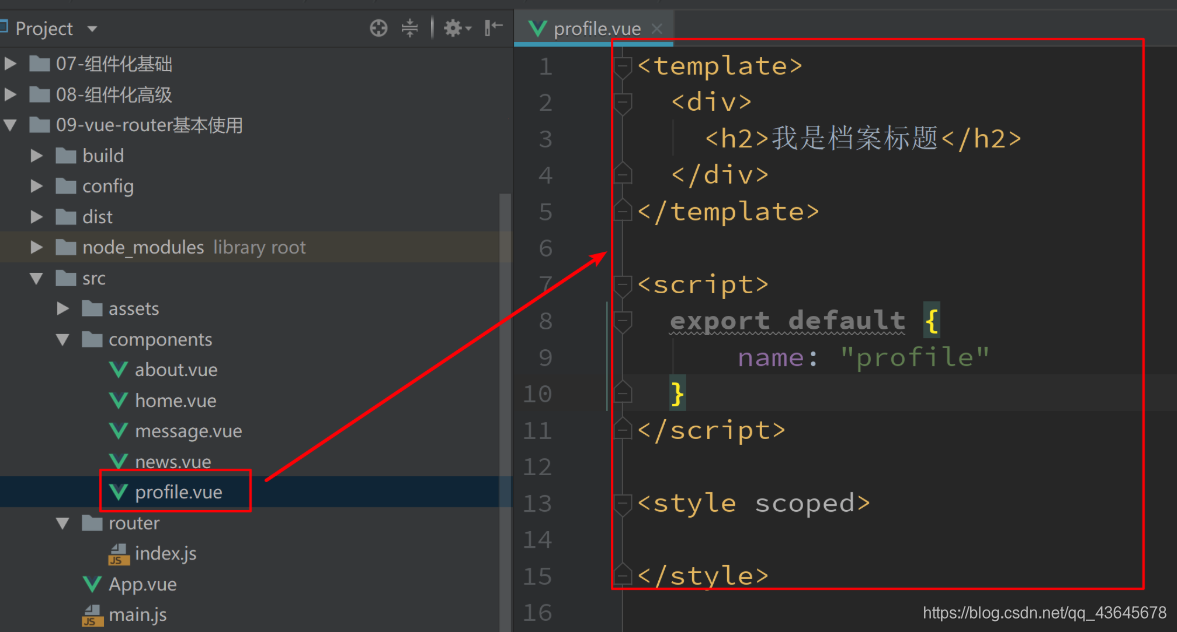The width and height of the screenshot is (1177, 632).
Task: Select the about.vue file
Action: [x=176, y=370]
